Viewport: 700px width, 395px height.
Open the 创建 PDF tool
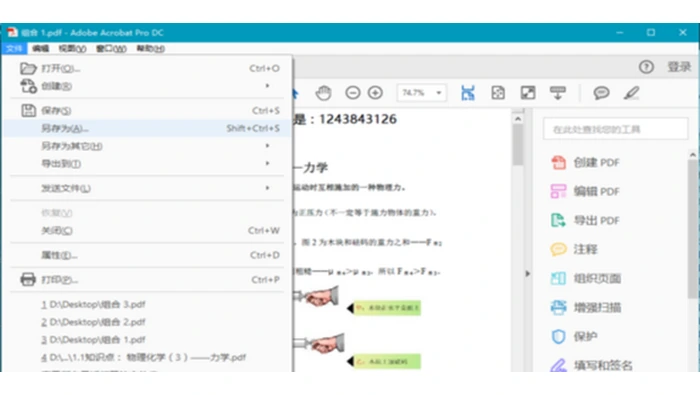point(585,162)
